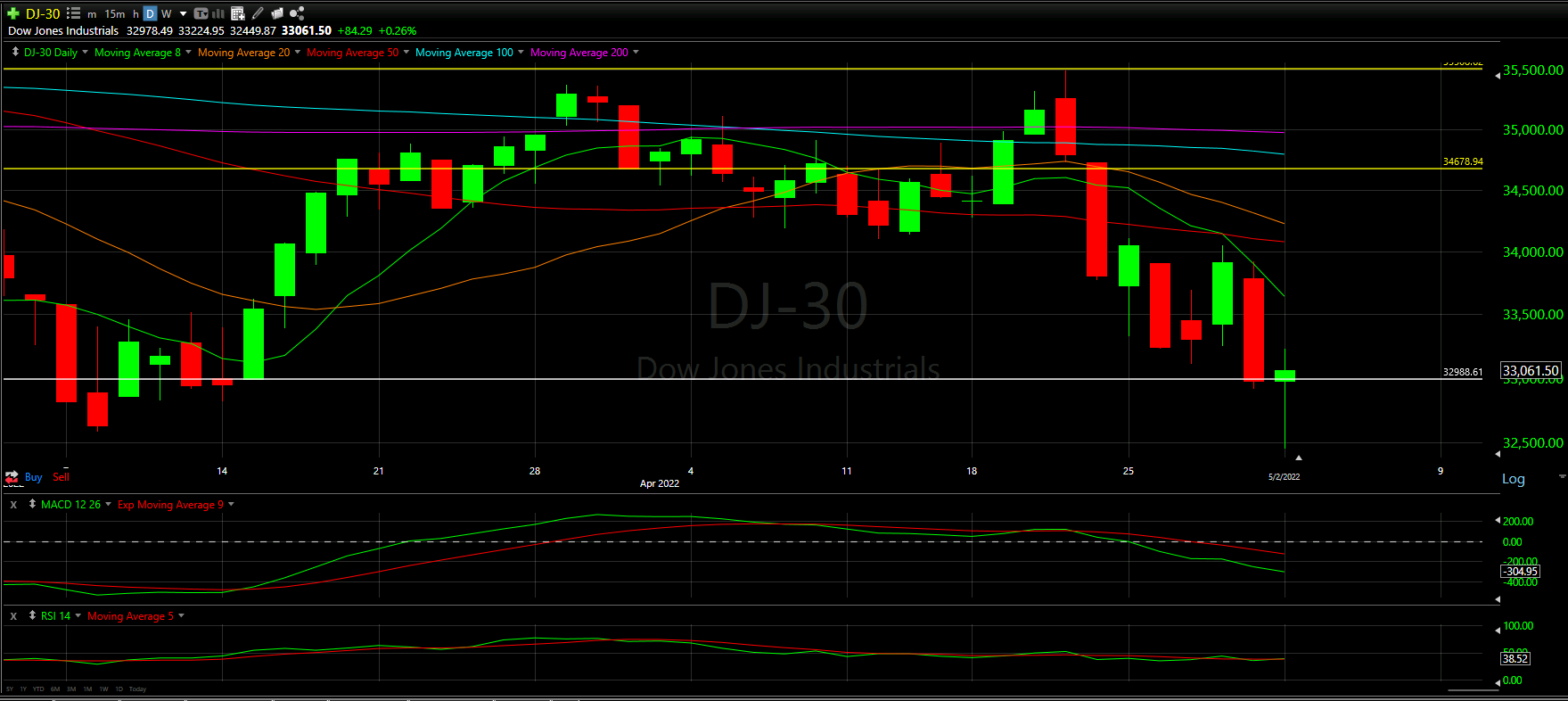Click the red Sell link

61,477
